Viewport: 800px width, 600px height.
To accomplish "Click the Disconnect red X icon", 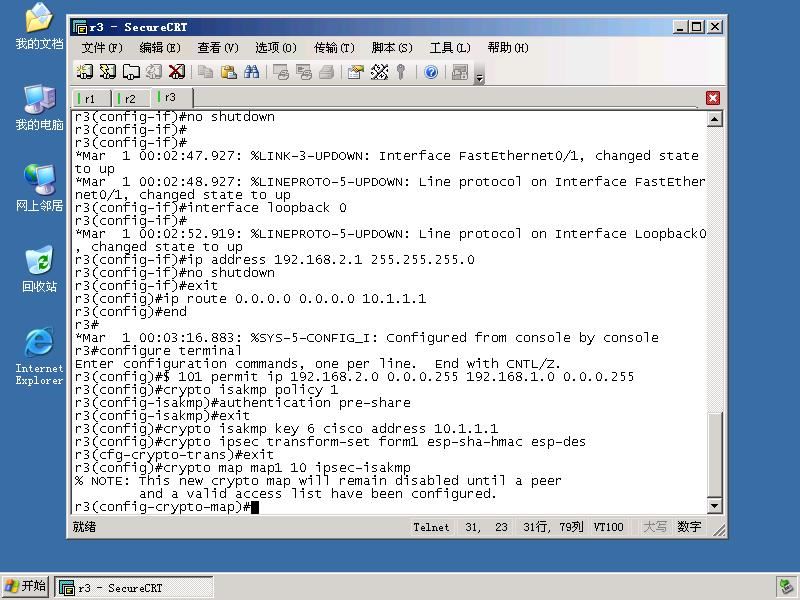I will point(177,72).
